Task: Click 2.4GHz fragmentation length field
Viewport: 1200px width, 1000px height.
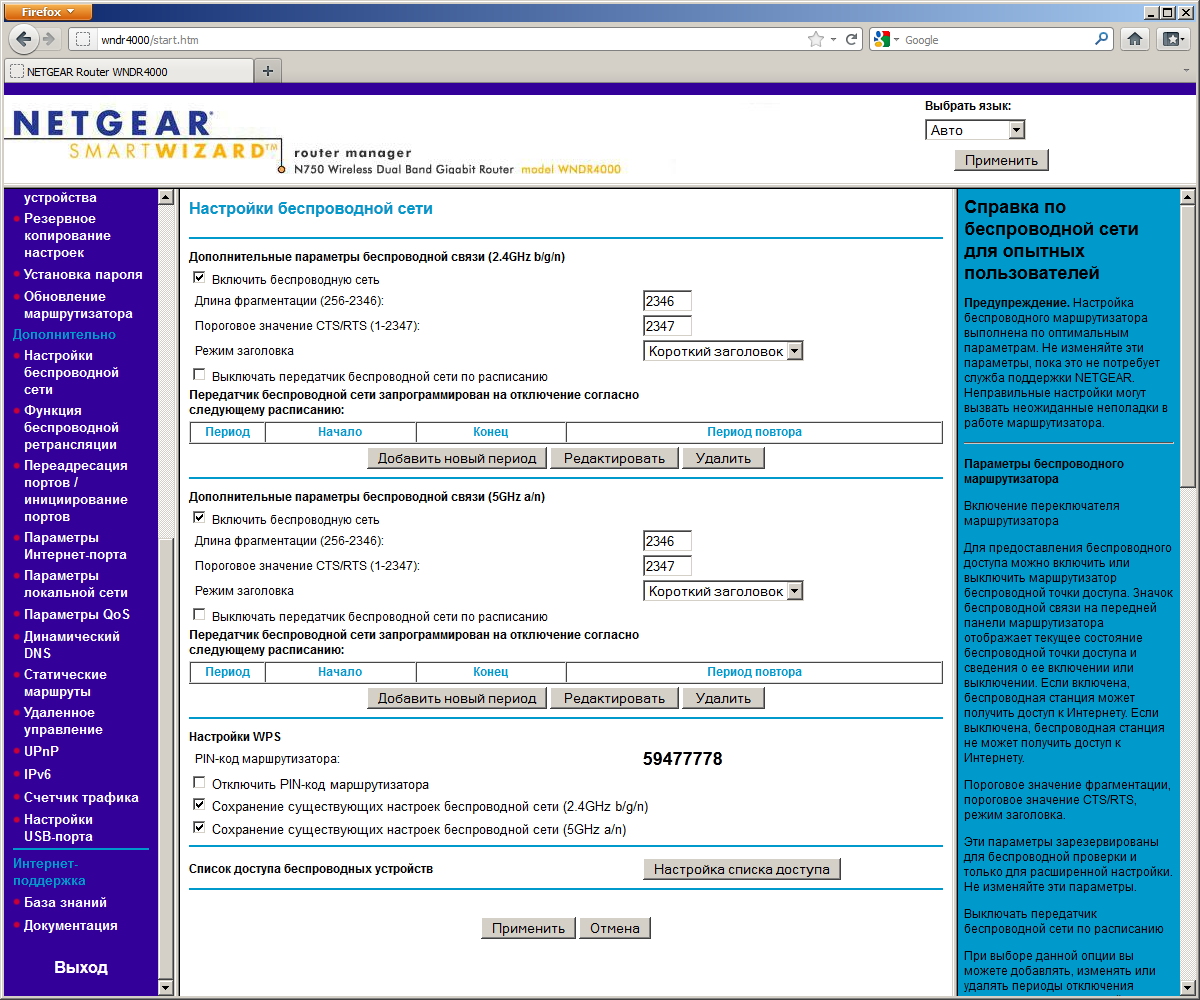Action: click(x=667, y=301)
